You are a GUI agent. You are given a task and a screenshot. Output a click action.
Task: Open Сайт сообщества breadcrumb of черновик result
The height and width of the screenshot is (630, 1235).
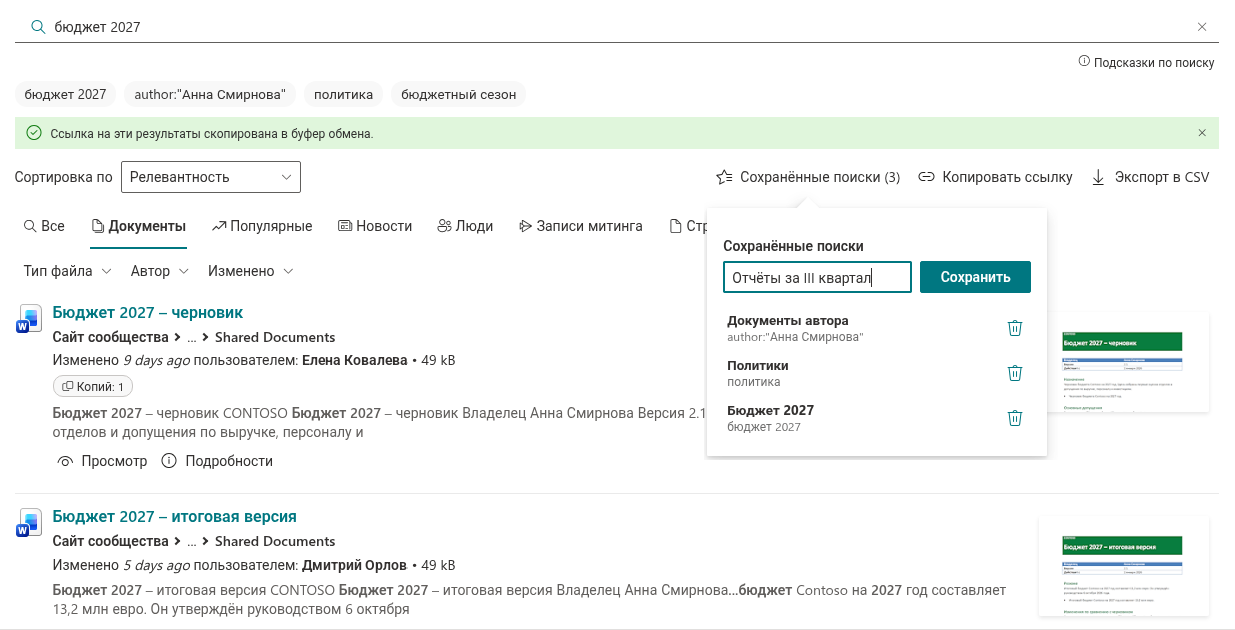click(110, 337)
